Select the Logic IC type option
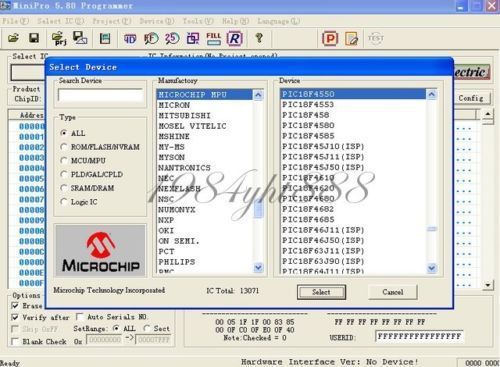Image resolution: width=500 pixels, height=367 pixels. click(64, 202)
